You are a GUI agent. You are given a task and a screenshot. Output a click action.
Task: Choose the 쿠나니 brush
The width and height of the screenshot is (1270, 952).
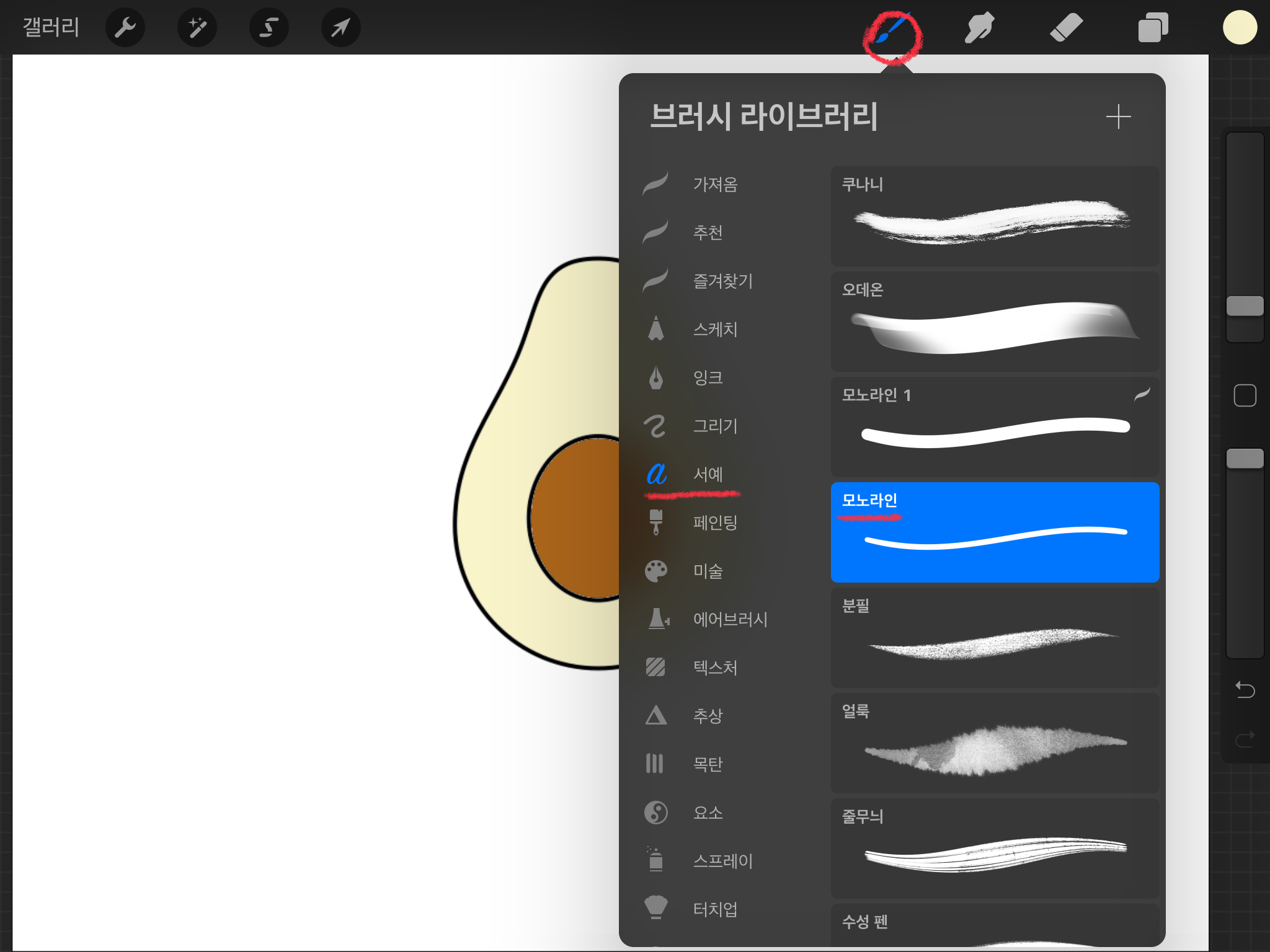(x=995, y=216)
